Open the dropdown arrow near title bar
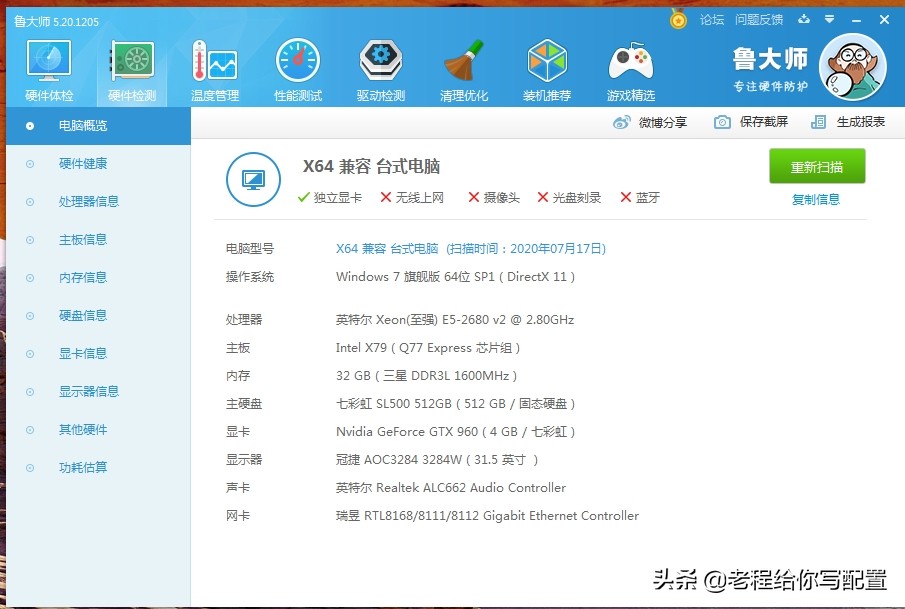Image resolution: width=905 pixels, height=609 pixels. coord(830,19)
